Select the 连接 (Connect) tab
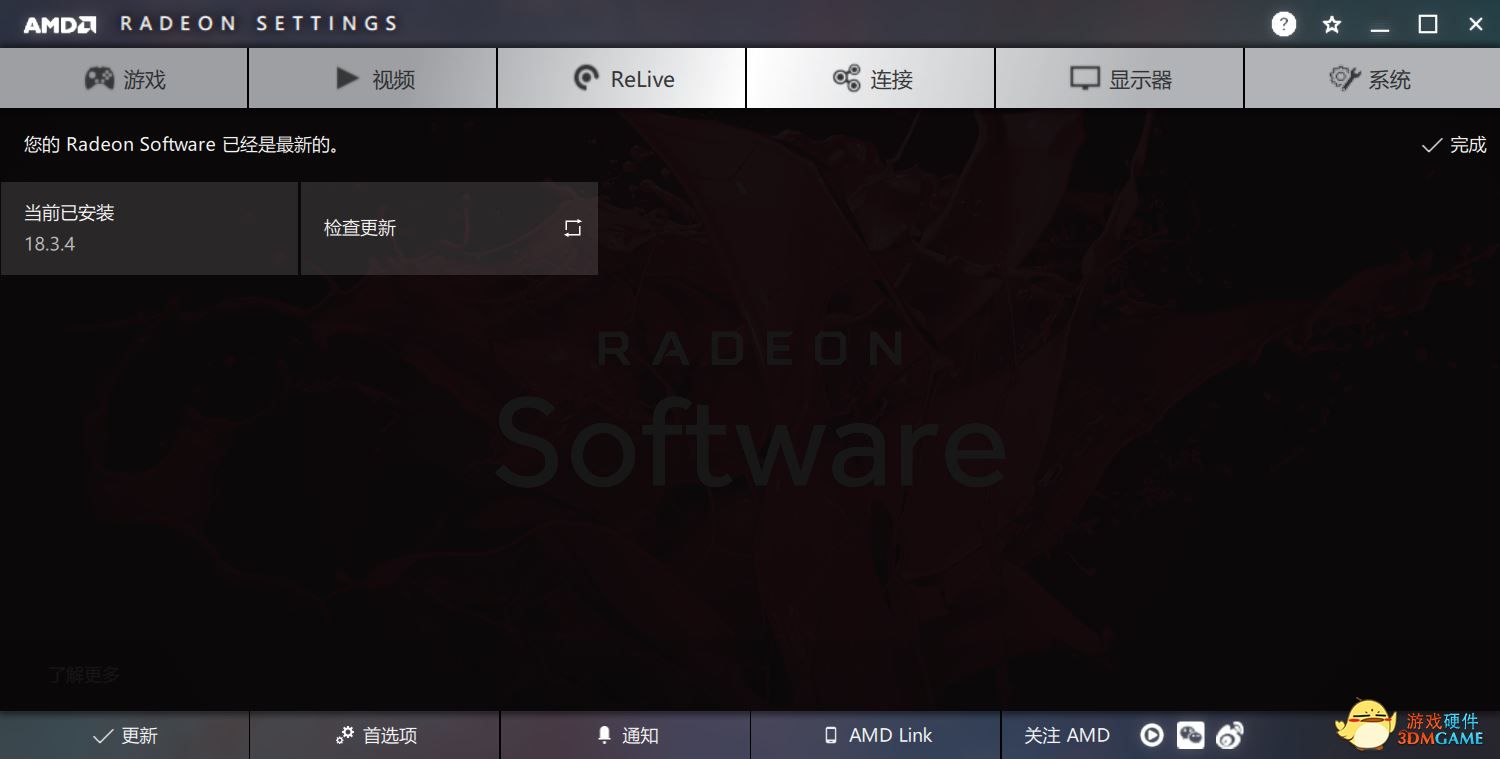Screen dimensions: 1500x759 coord(871,79)
